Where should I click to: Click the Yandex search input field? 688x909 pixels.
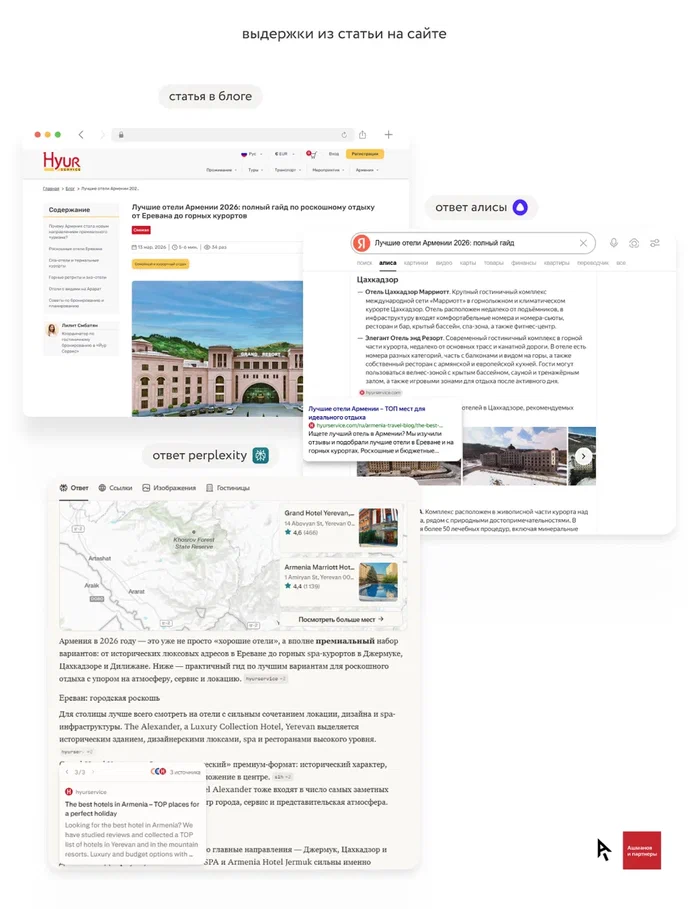[x=472, y=243]
